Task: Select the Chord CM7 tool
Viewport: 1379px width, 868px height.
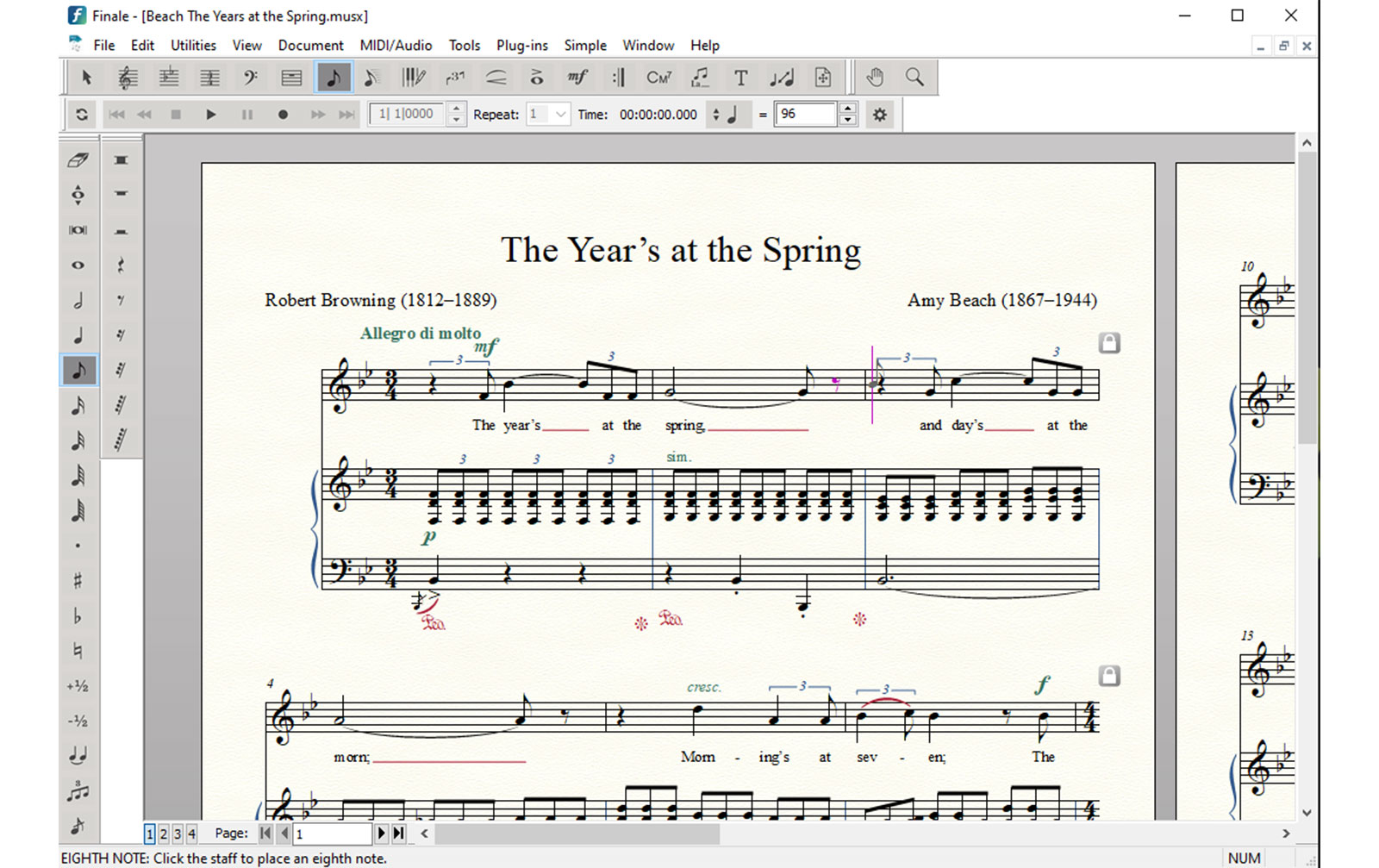Action: (x=659, y=78)
